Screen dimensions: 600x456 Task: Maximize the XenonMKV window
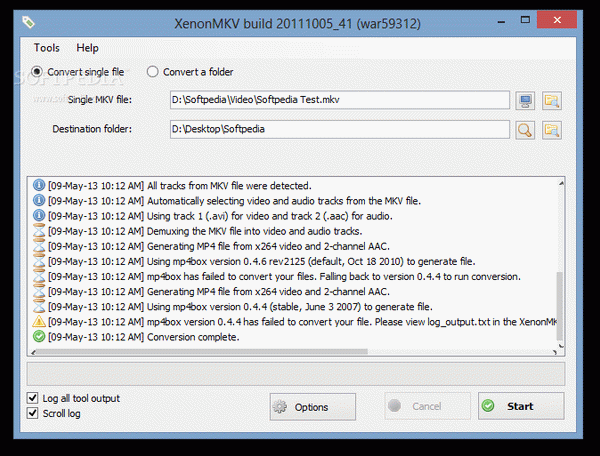click(525, 20)
